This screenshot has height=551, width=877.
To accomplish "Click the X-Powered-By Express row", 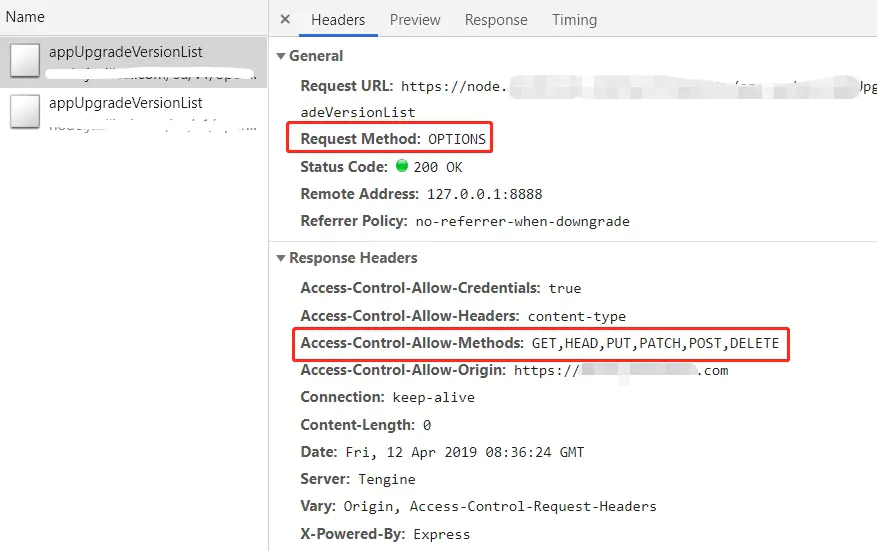I will (x=385, y=534).
